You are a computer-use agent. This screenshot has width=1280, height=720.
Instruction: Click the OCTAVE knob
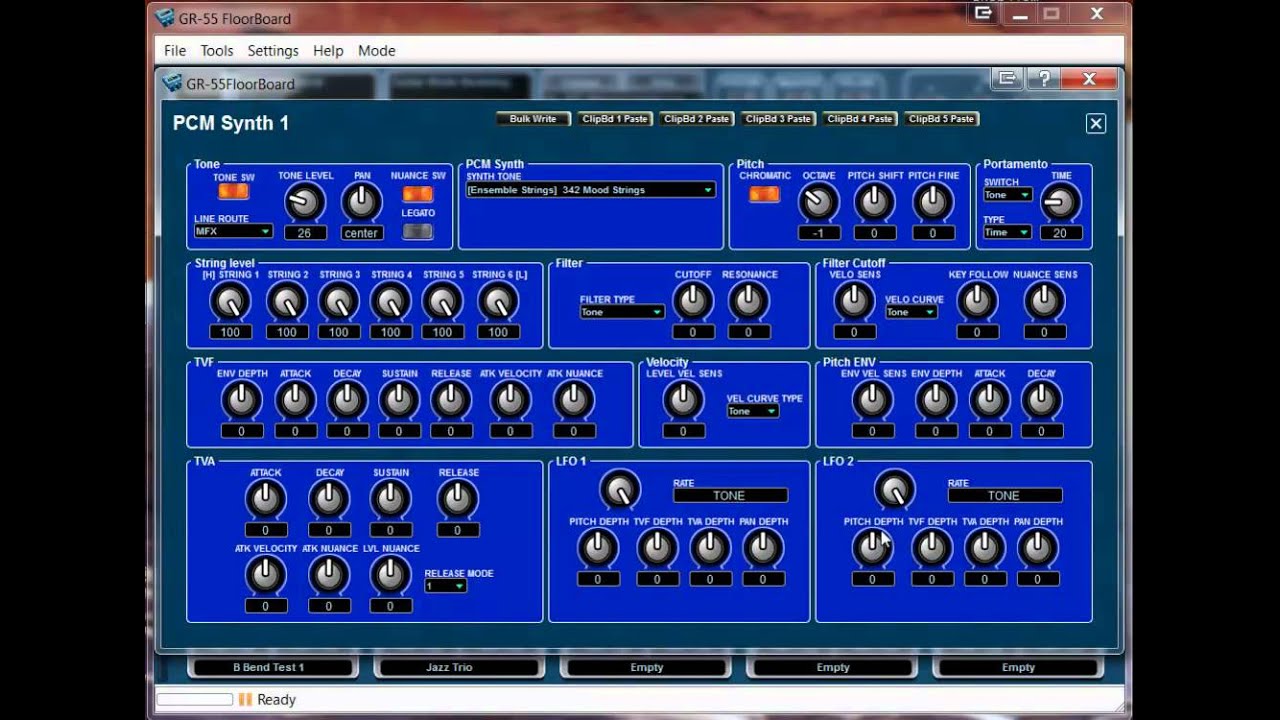[x=818, y=202]
